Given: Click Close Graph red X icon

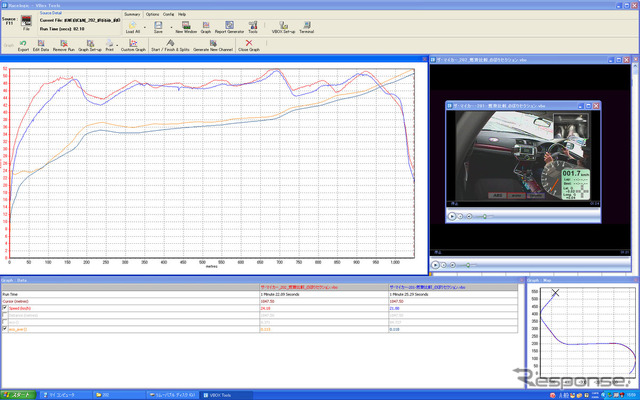Looking at the screenshot, I should [x=249, y=43].
